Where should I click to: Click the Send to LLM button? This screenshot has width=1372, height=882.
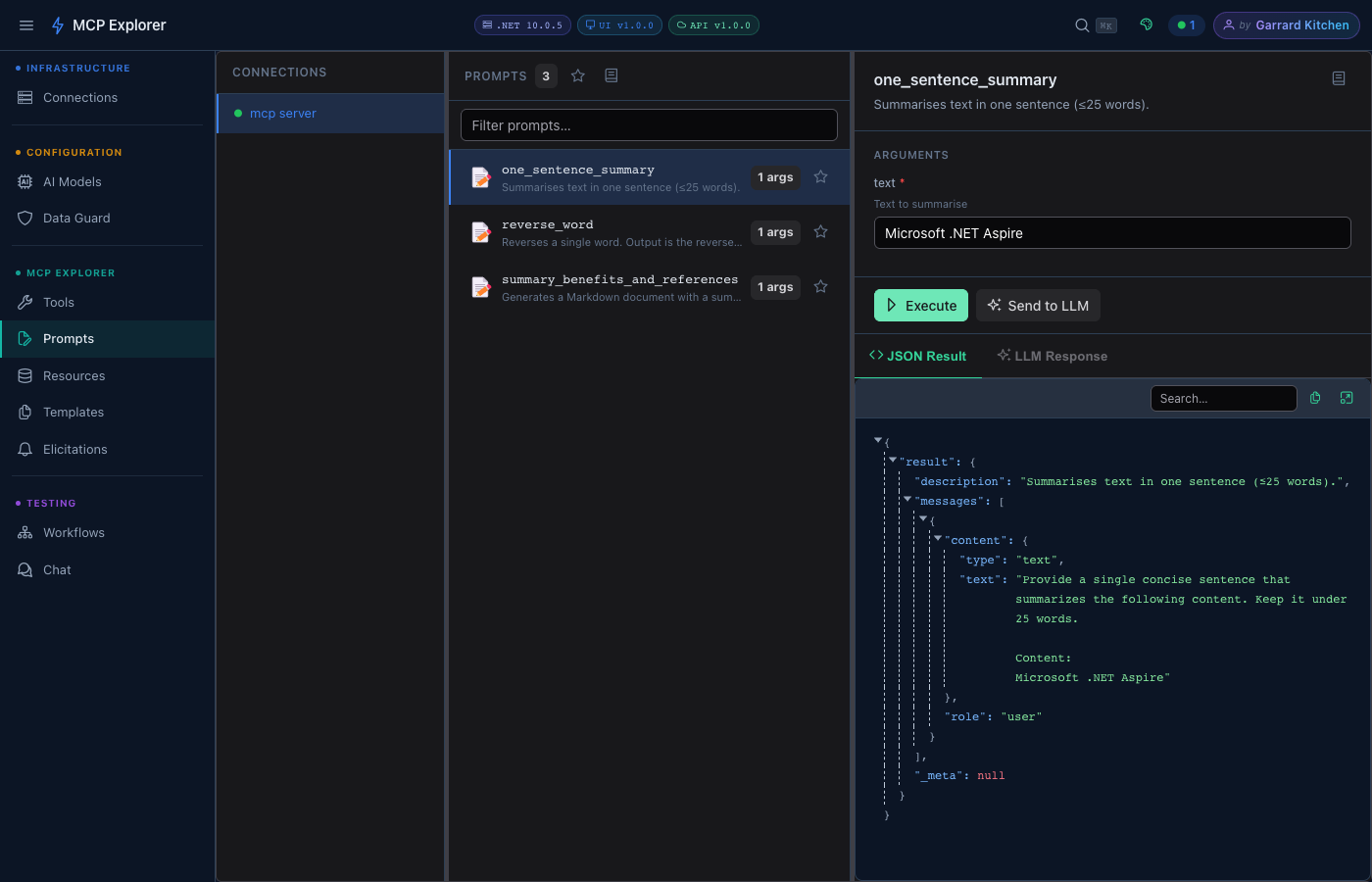[x=1038, y=306]
